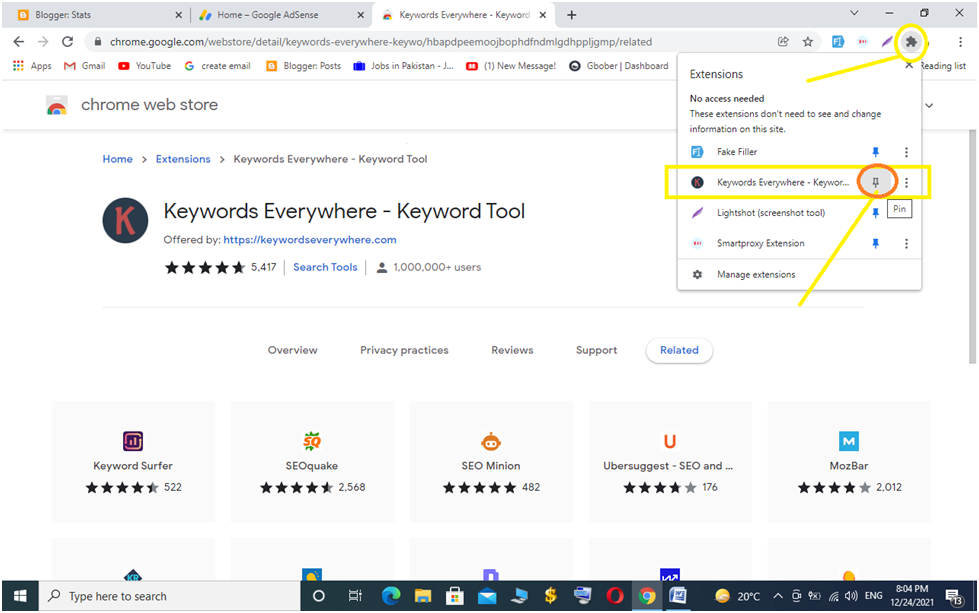Viewport: 979px width, 613px height.
Task: Launch Microsoft Edge from the taskbar
Action: (x=391, y=596)
